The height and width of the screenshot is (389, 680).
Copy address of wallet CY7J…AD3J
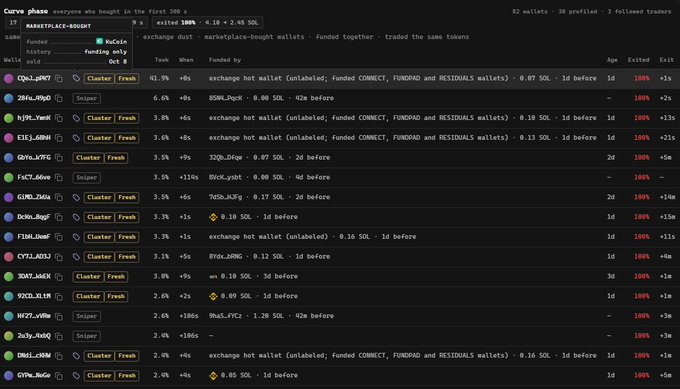point(59,257)
